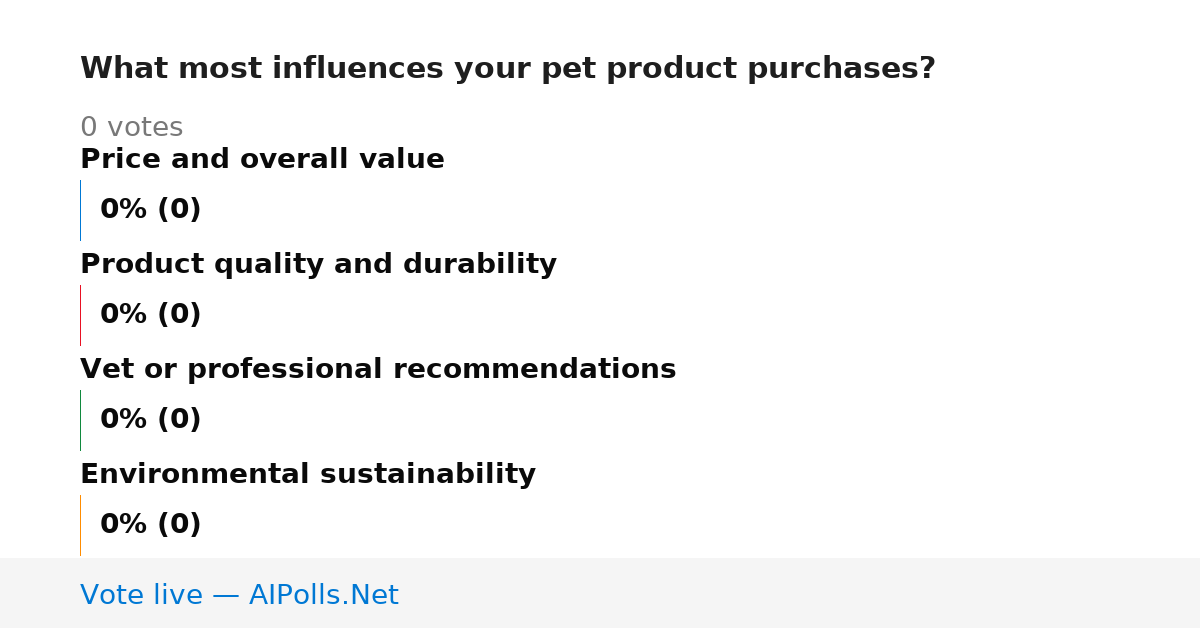Click the poll question title
Image resolution: width=1200 pixels, height=628 pixels.
pos(507,69)
